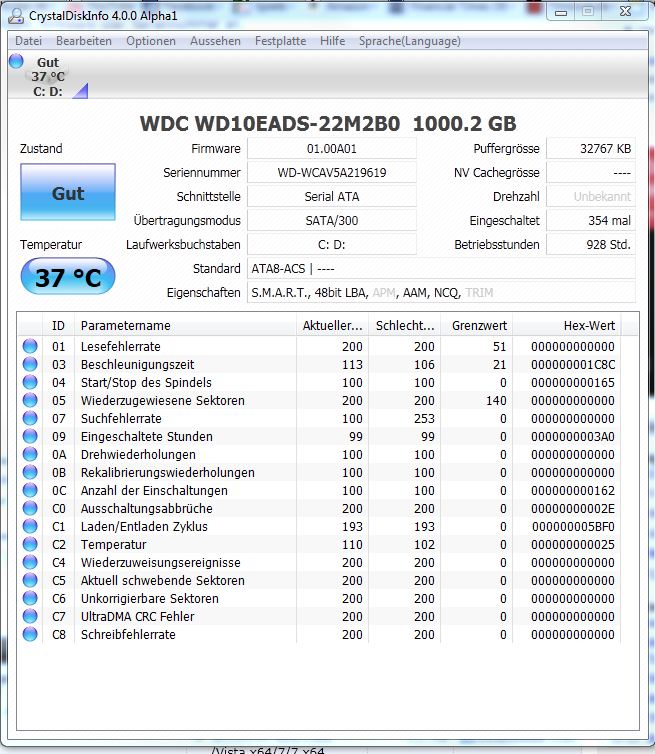Click the Hex-Wert column header
The image size is (655, 754).
point(567,326)
